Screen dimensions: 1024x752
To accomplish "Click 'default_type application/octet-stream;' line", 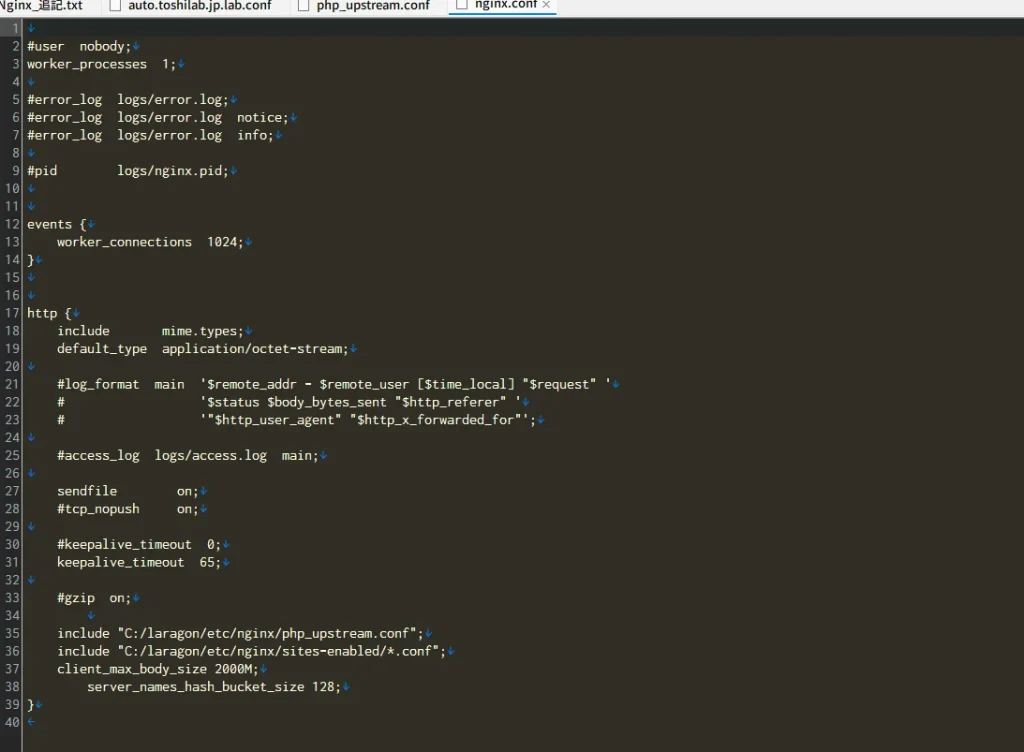I will pyautogui.click(x=202, y=349).
